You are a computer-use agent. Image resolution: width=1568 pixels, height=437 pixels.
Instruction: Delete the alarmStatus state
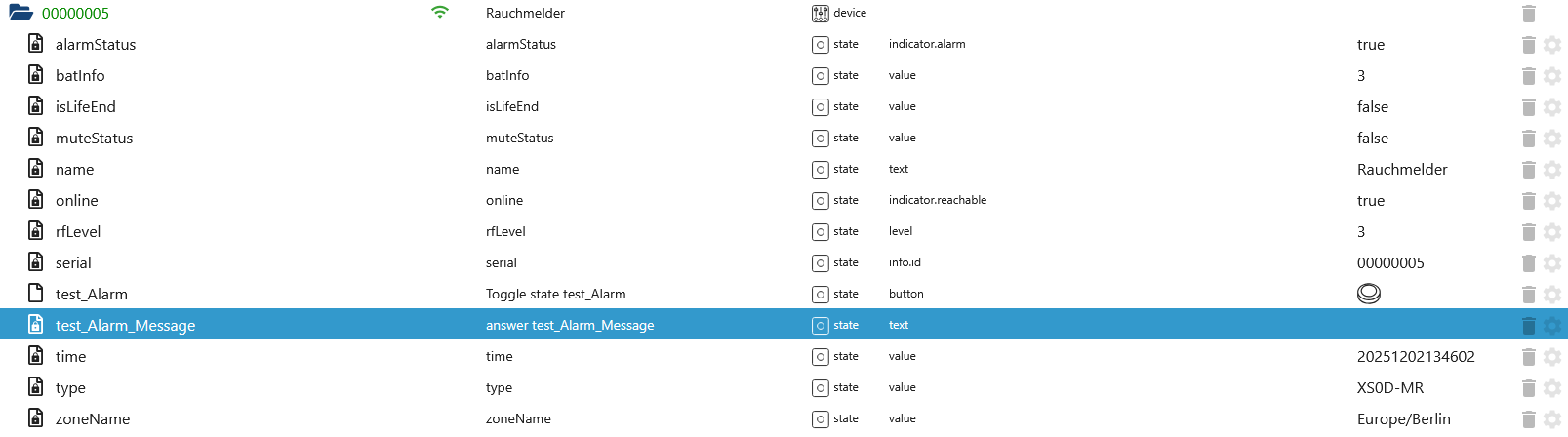(1529, 45)
